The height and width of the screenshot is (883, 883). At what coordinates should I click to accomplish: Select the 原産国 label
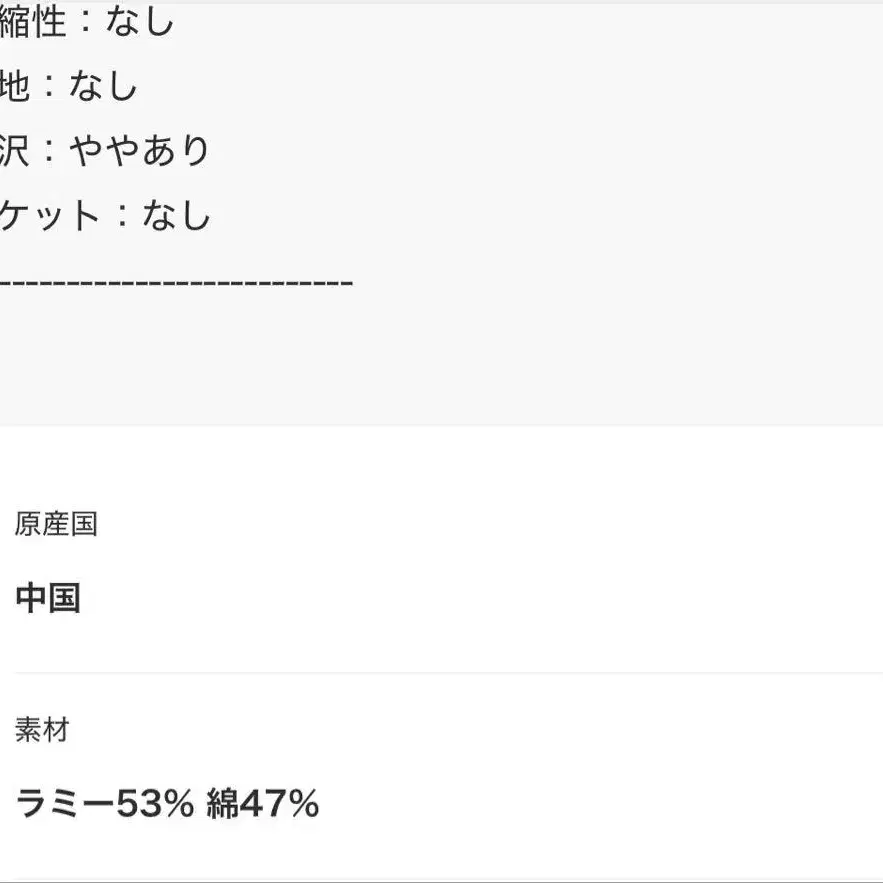point(56,524)
